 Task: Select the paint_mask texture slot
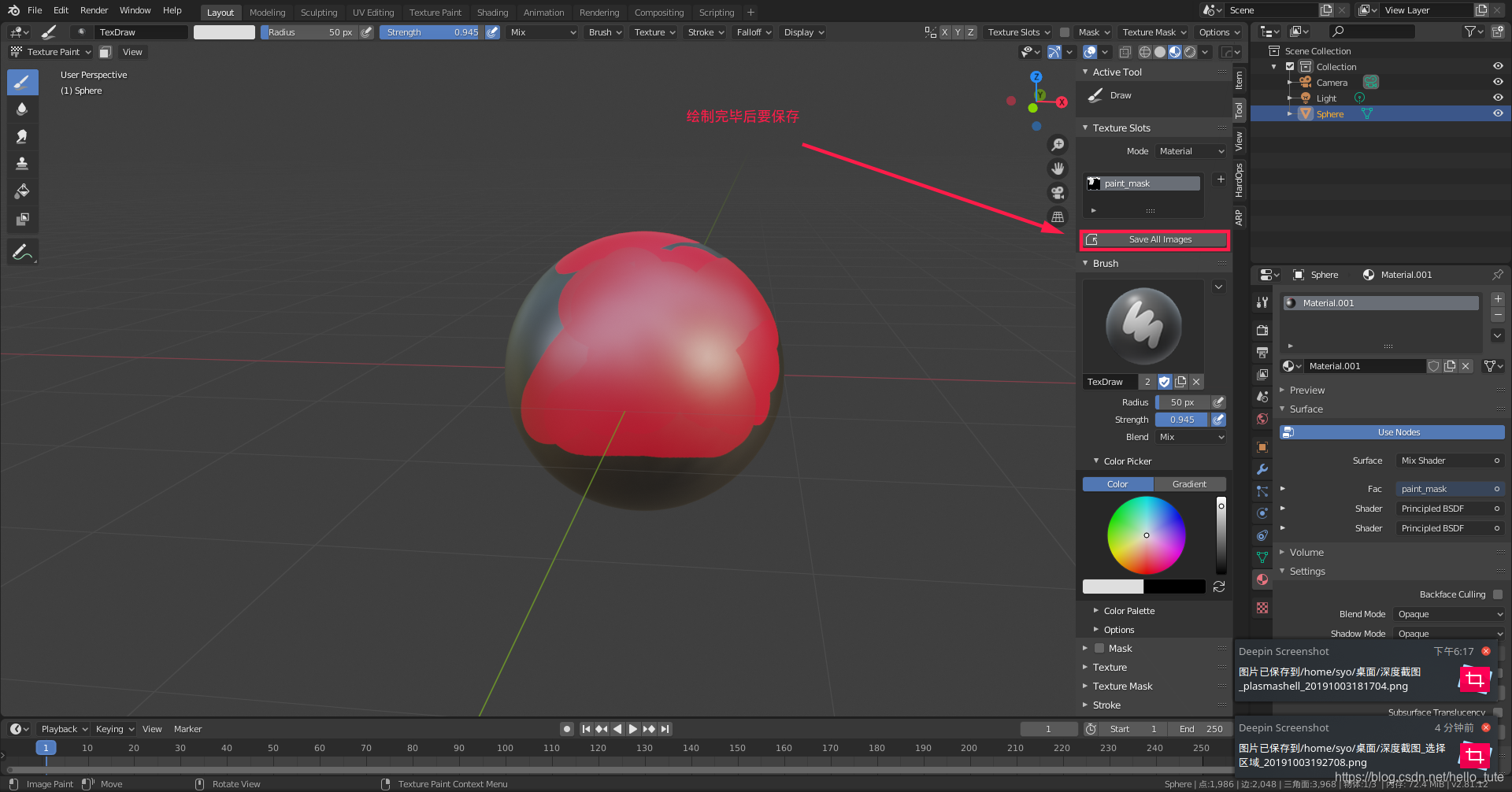click(1143, 183)
